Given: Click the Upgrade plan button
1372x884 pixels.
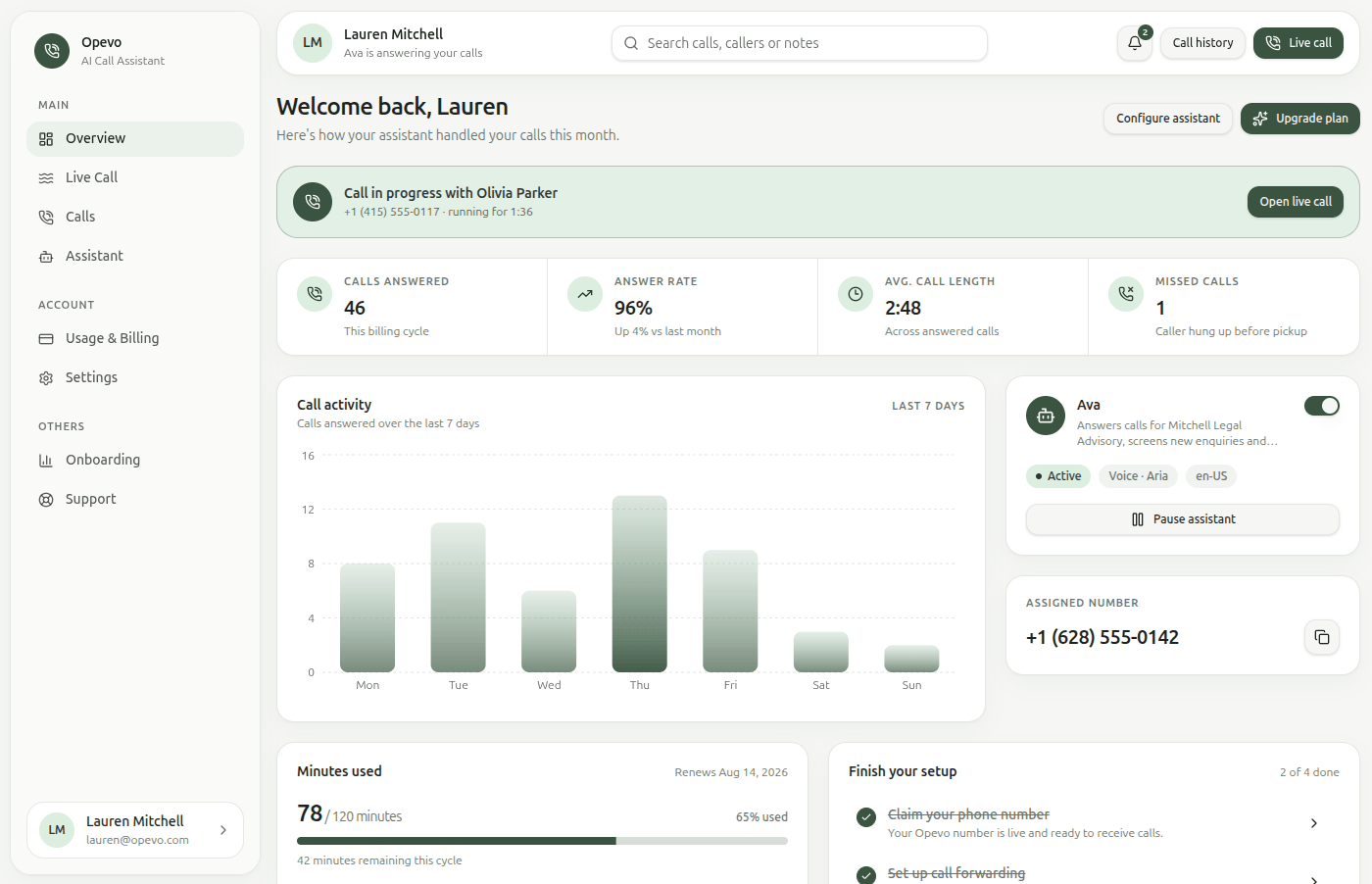Looking at the screenshot, I should pos(1300,119).
